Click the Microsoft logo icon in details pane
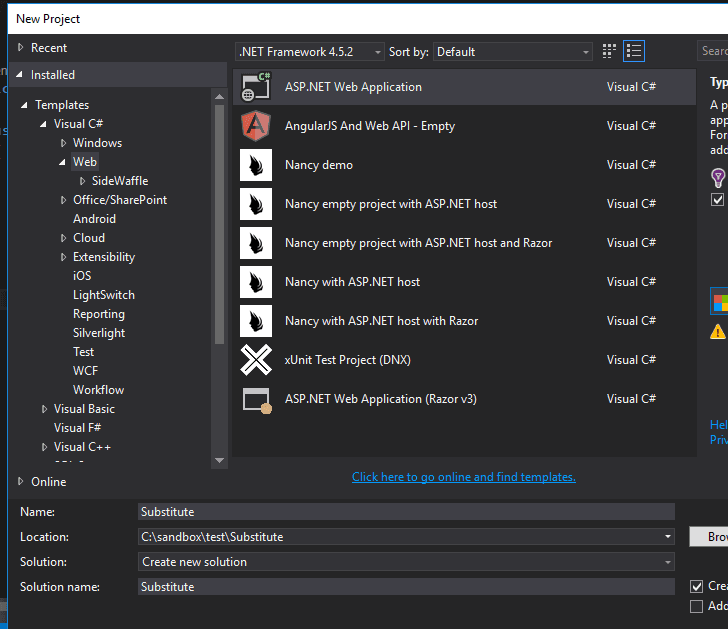 (x=720, y=302)
